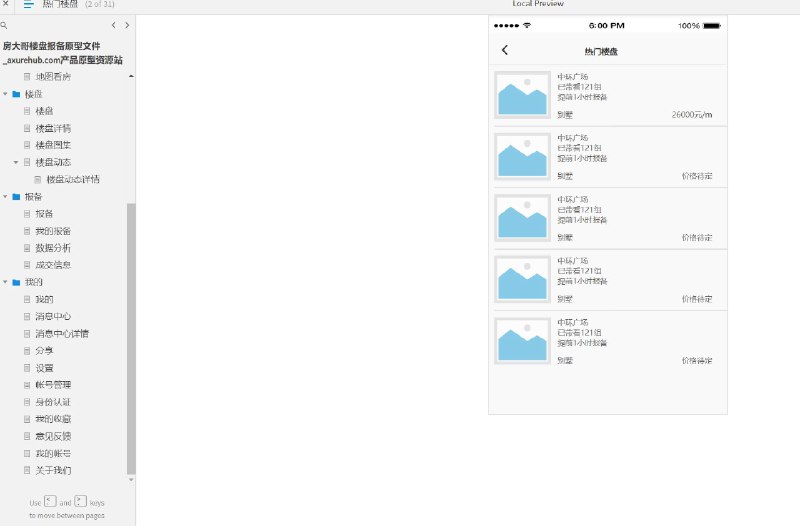Image resolution: width=800 pixels, height=526 pixels.
Task: Collapse the 我的 folder arrow
Action: click(x=5, y=282)
